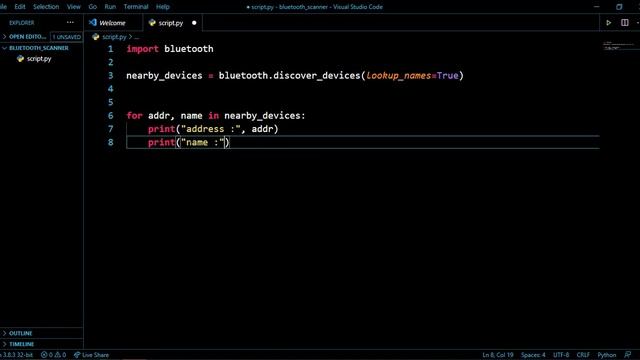Click the word bluetooth on line 1
Image resolution: width=640 pixels, height=360 pixels.
189,49
